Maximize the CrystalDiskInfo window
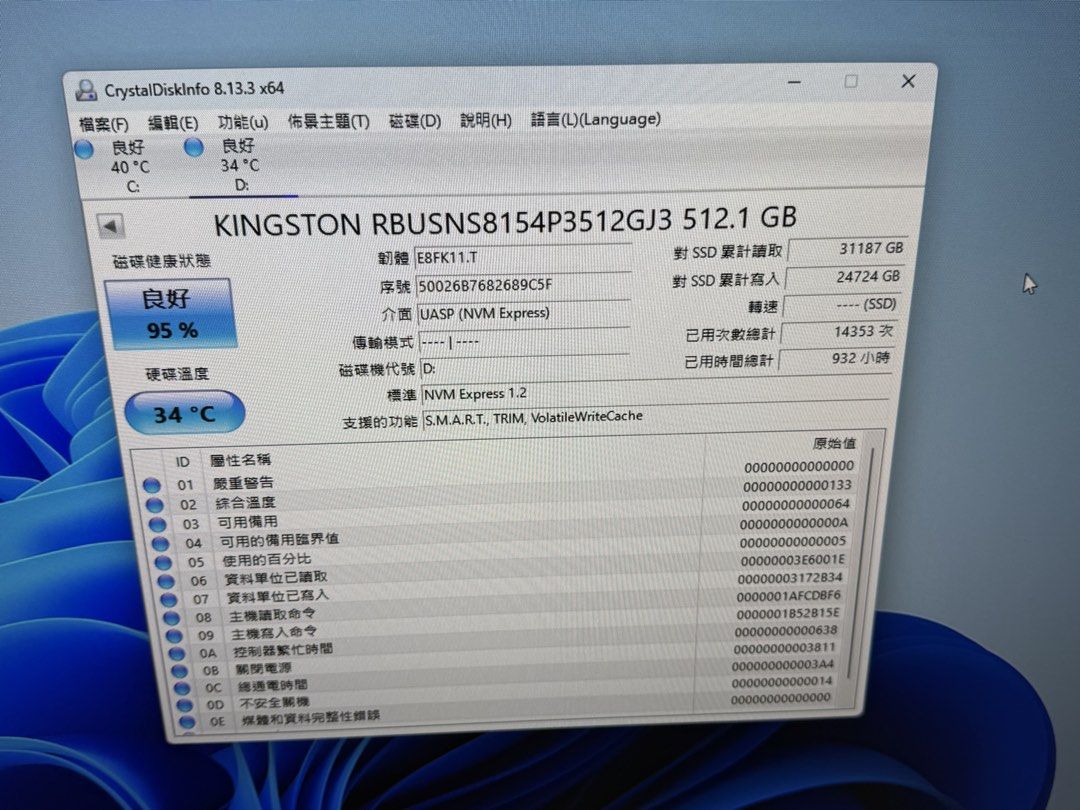This screenshot has width=1080, height=810. coord(851,82)
